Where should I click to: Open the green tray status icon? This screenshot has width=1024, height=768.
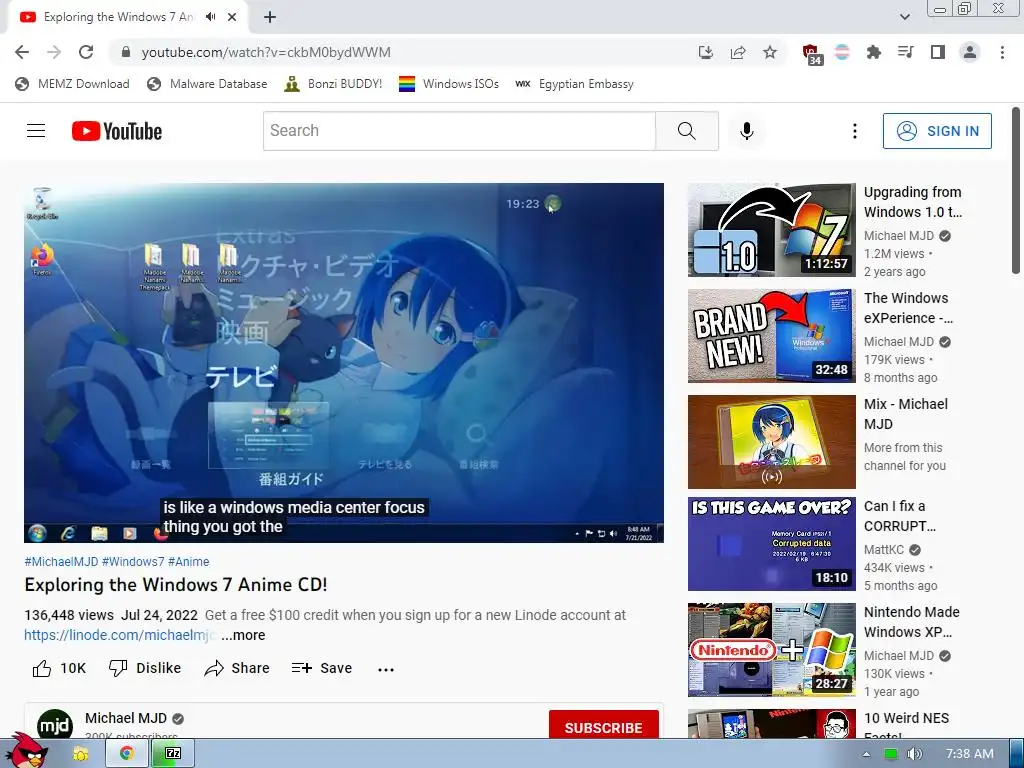pyautogui.click(x=890, y=754)
